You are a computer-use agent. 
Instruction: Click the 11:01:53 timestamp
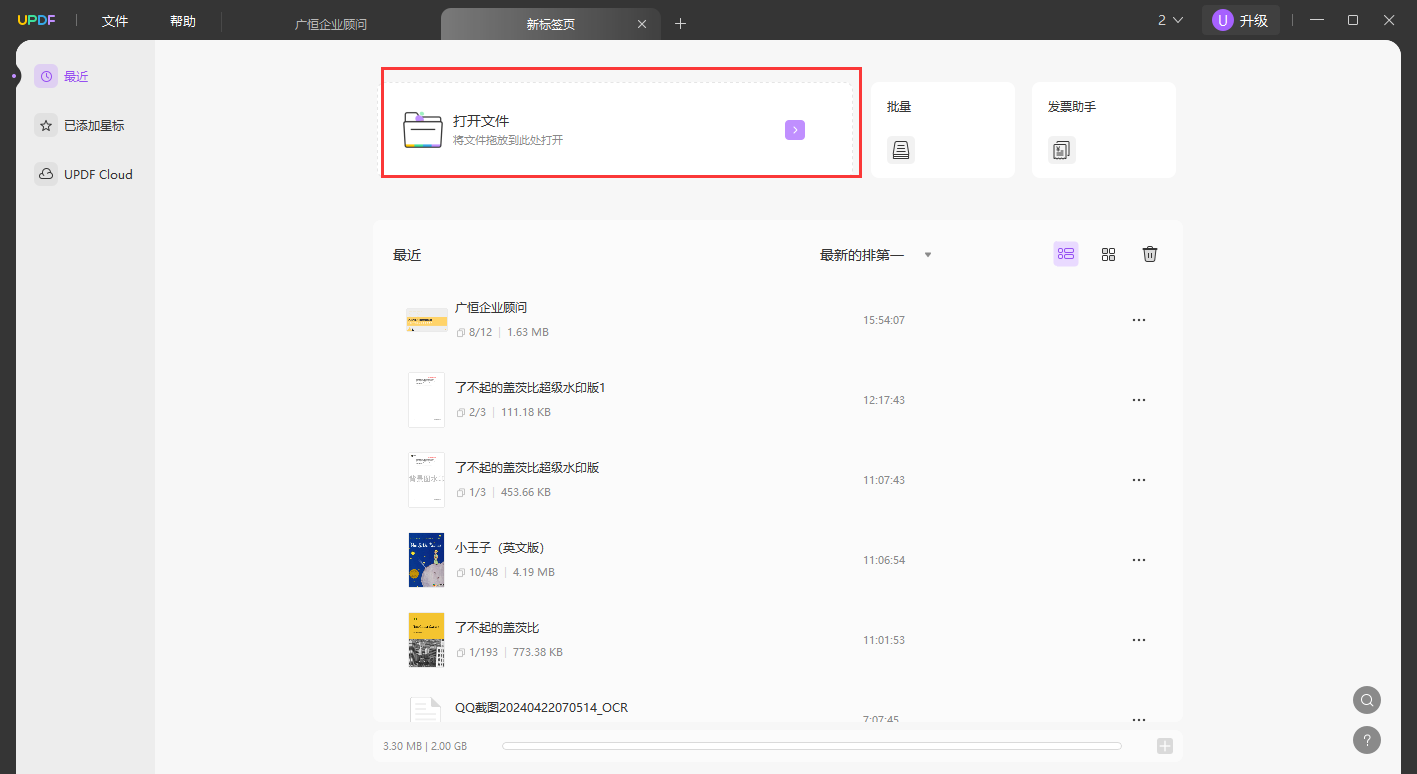(884, 640)
